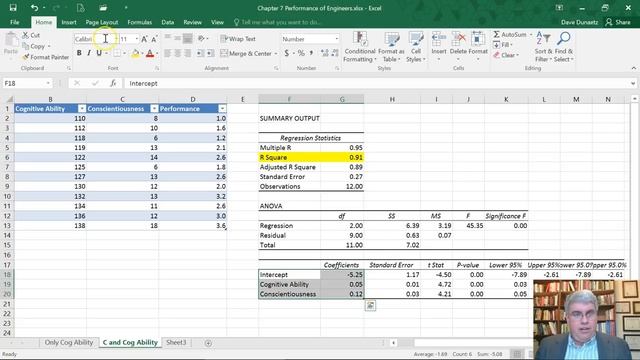
Task: Increase the font size
Action: [144, 39]
